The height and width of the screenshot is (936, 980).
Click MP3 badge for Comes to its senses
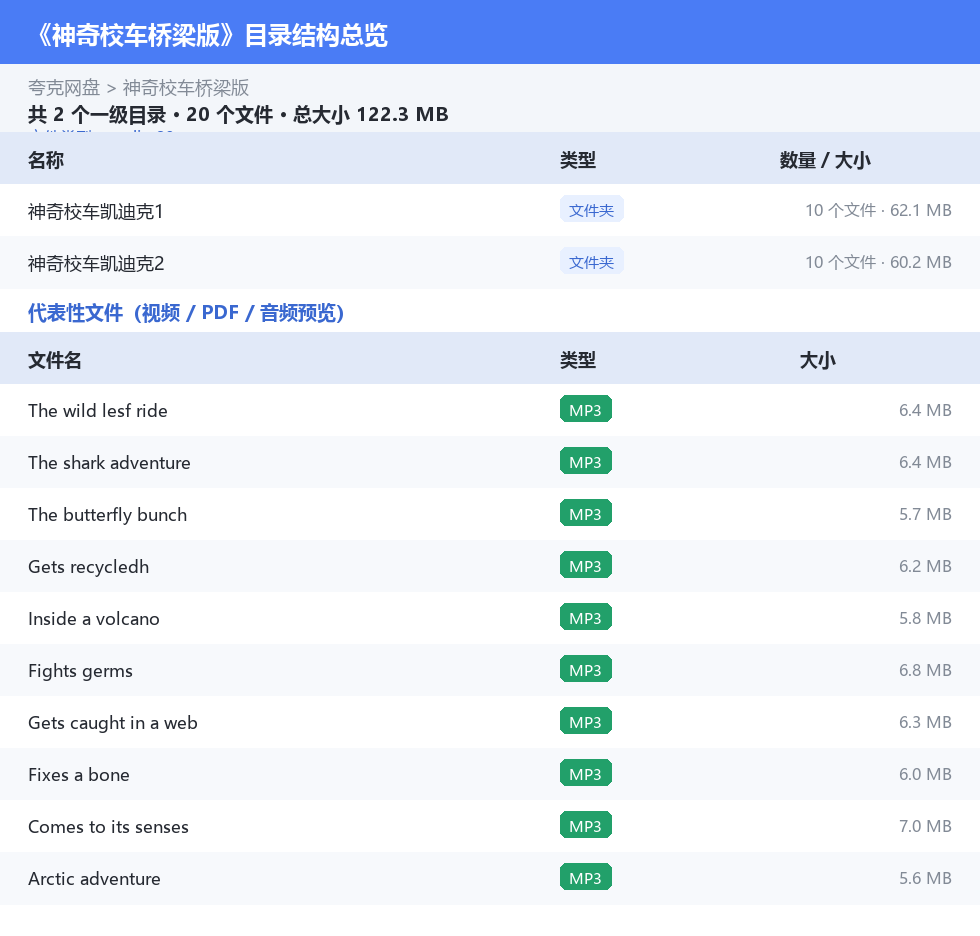click(586, 825)
